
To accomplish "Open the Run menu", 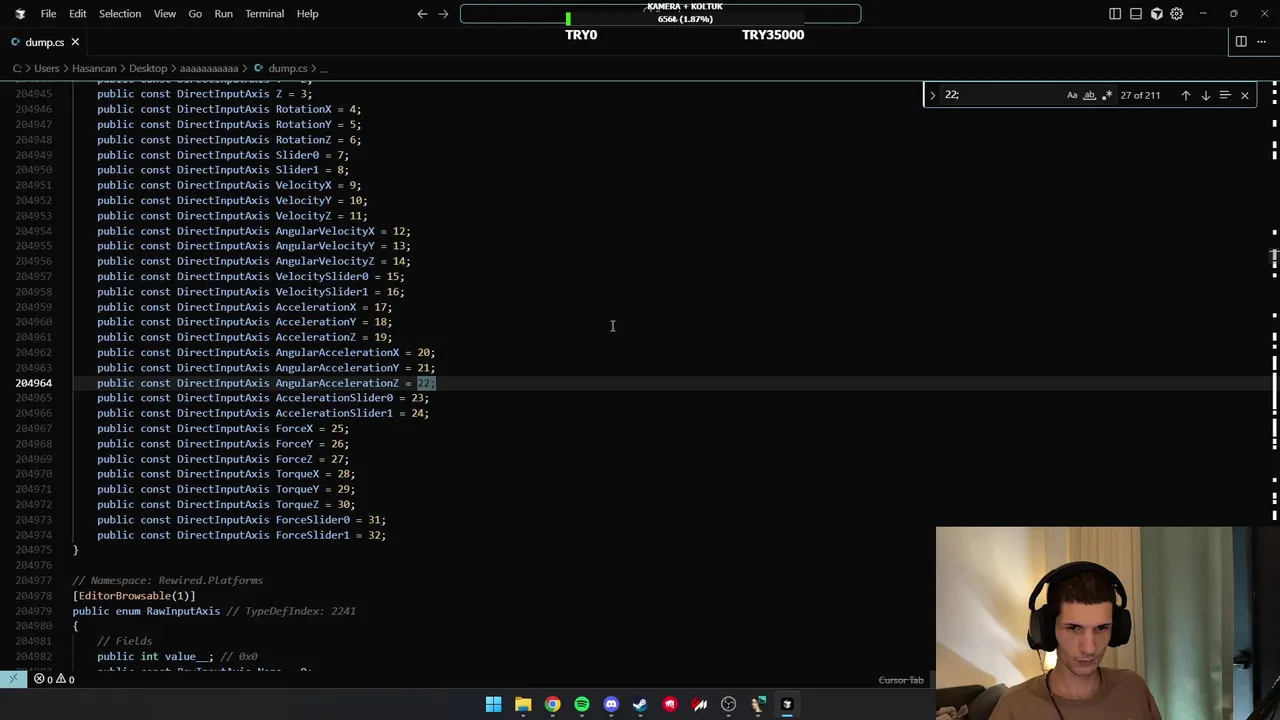I will pos(223,14).
